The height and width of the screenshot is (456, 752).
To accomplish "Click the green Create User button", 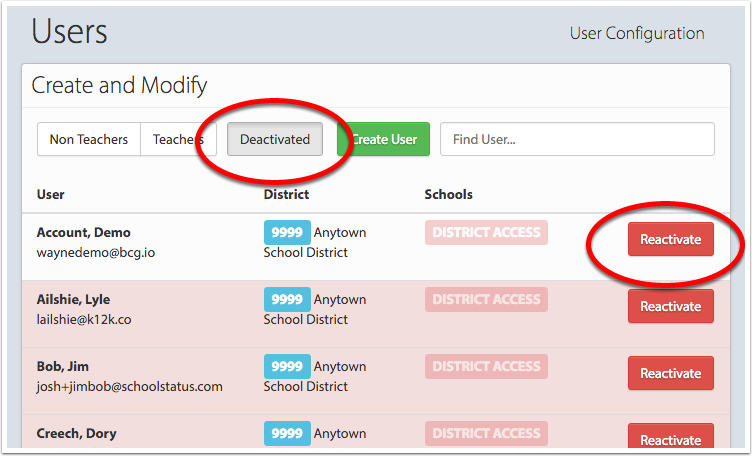I will pos(384,139).
